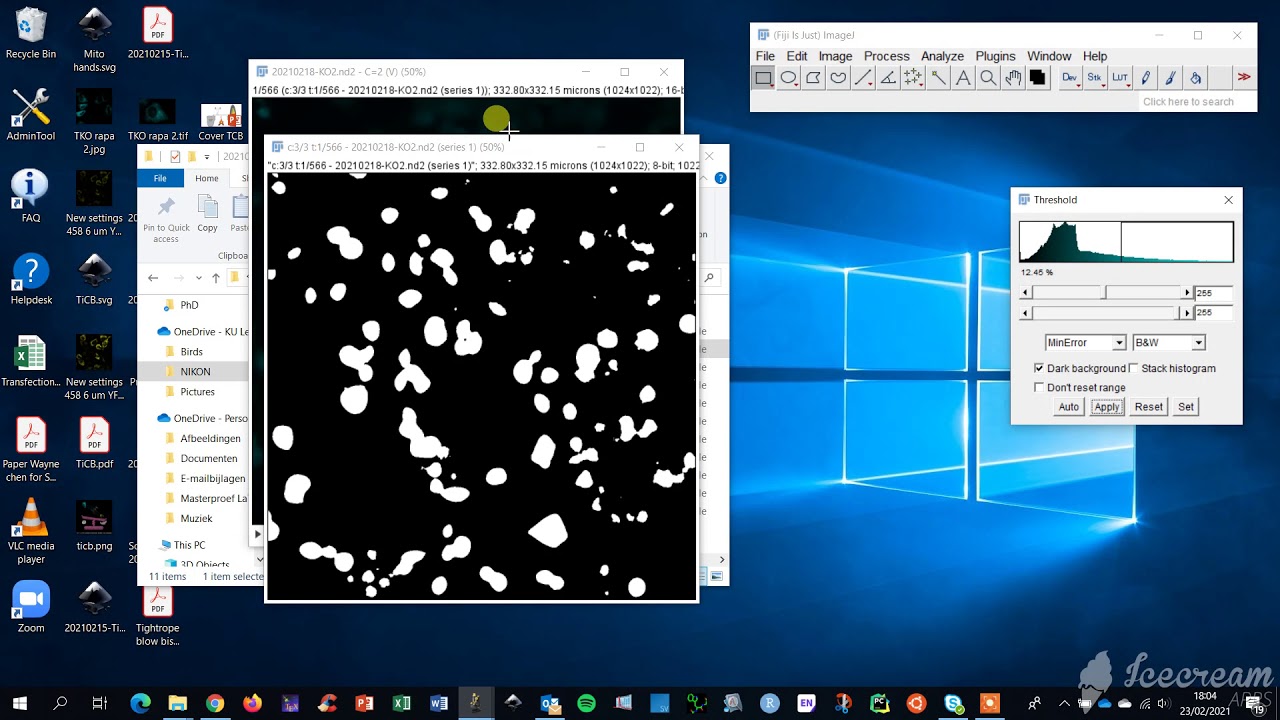Adjust the upper (minimum) threshold slider

[1106, 293]
